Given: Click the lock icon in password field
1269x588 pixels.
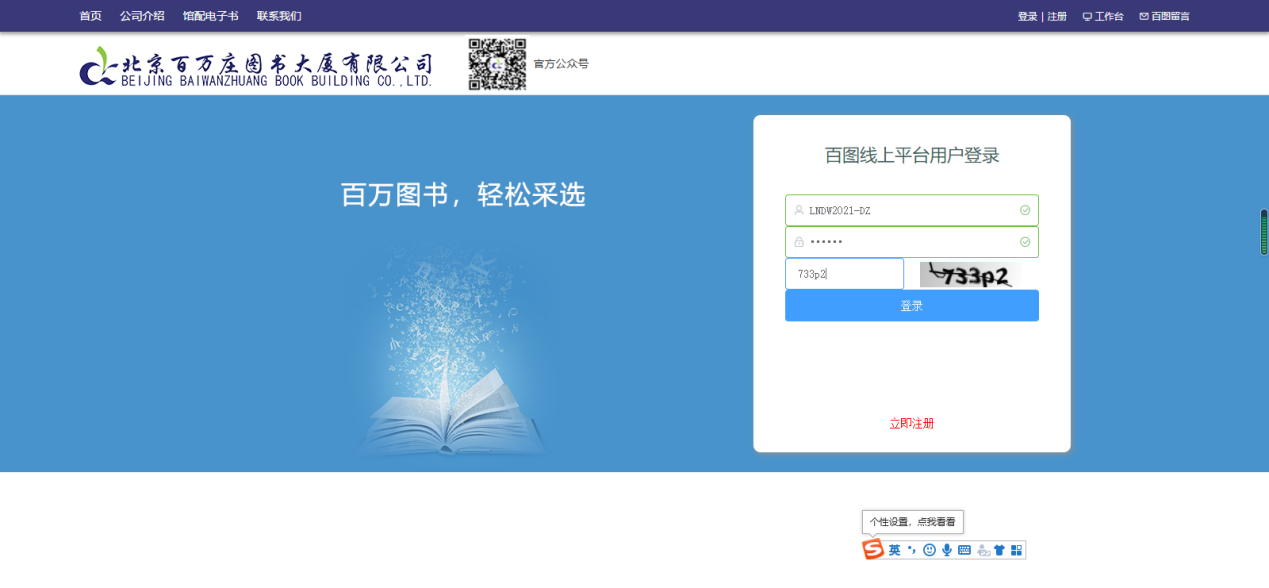Looking at the screenshot, I should pyautogui.click(x=799, y=242).
